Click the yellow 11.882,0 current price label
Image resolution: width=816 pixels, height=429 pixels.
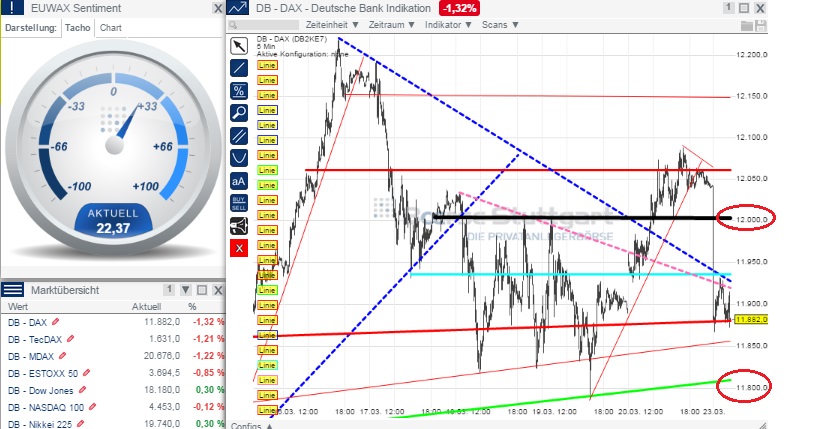click(751, 319)
